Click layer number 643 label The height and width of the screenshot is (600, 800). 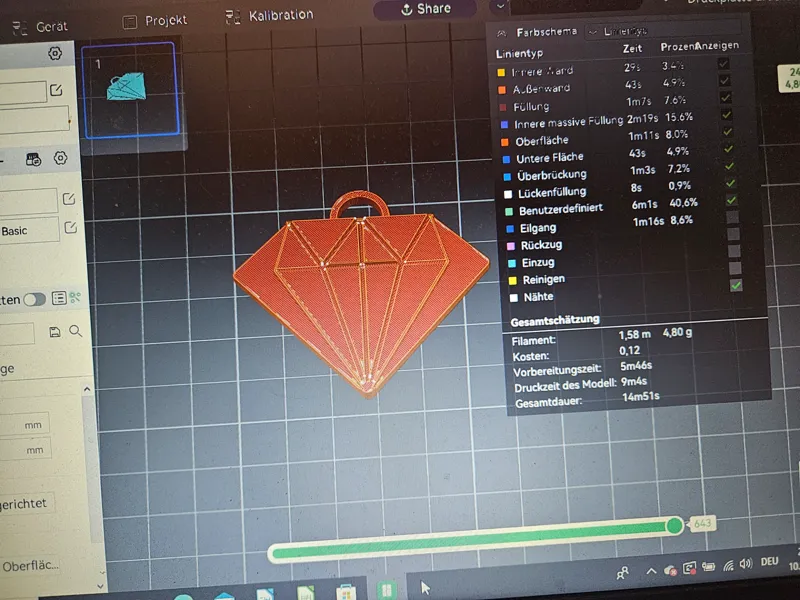pos(703,523)
